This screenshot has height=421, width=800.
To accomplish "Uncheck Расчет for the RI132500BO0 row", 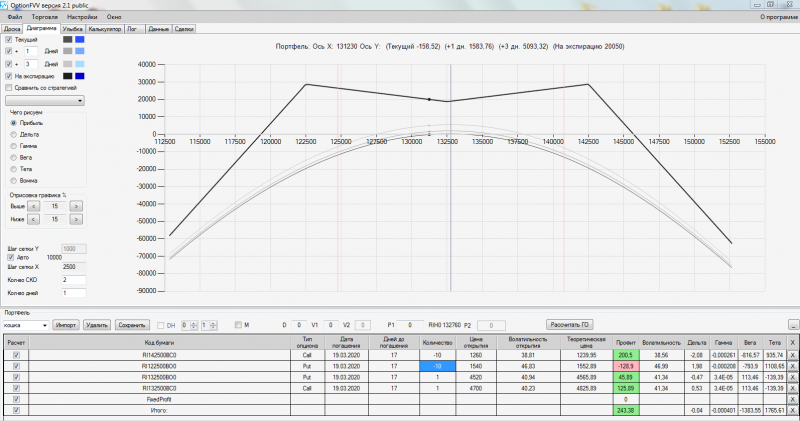I will click(x=16, y=377).
